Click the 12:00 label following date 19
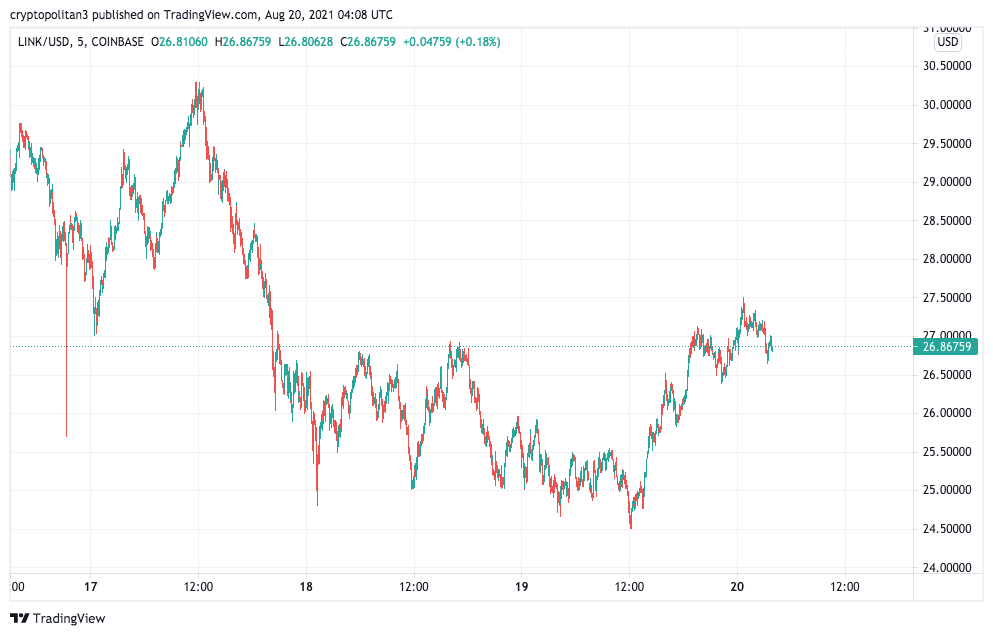Image resolution: width=993 pixels, height=636 pixels. pos(629,587)
